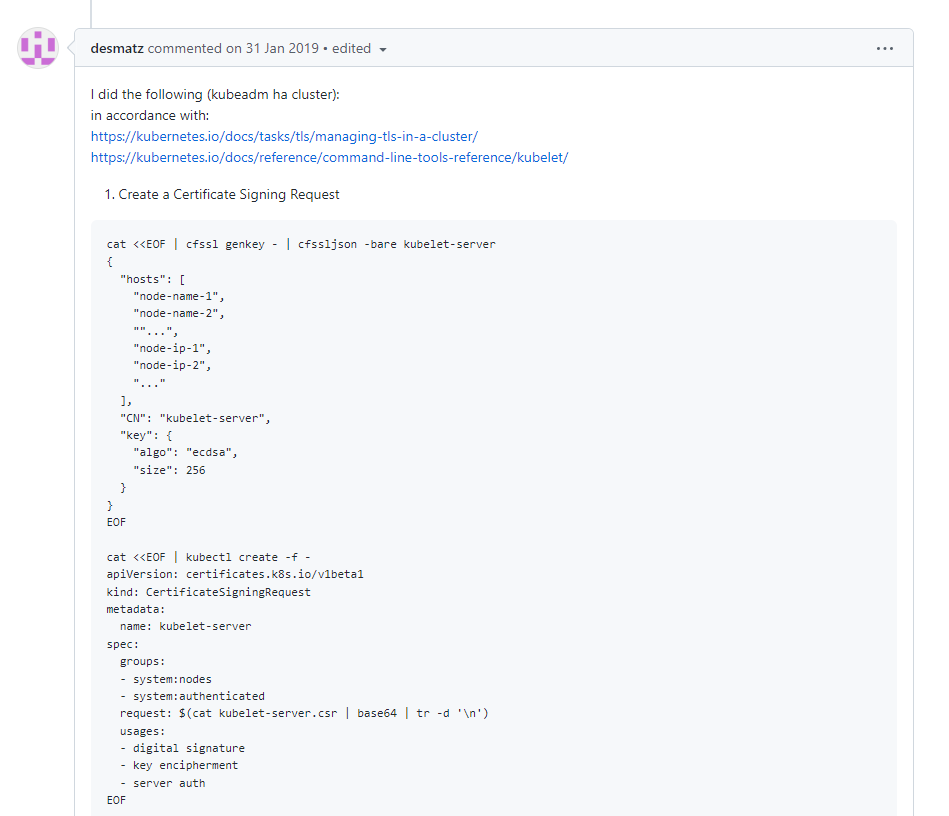Click the "node-ip-2" host entry
This screenshot has height=816, width=949.
pyautogui.click(x=172, y=365)
